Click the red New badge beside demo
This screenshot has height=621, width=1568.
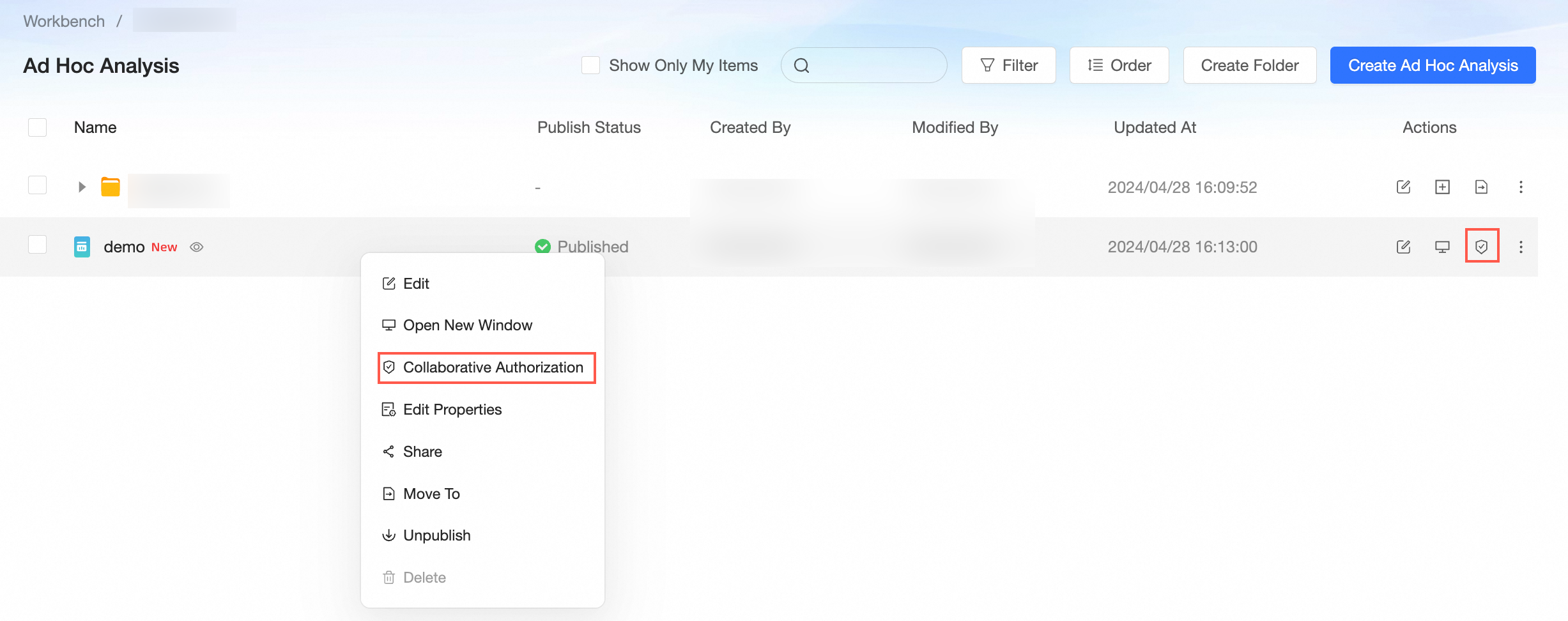[x=164, y=247]
